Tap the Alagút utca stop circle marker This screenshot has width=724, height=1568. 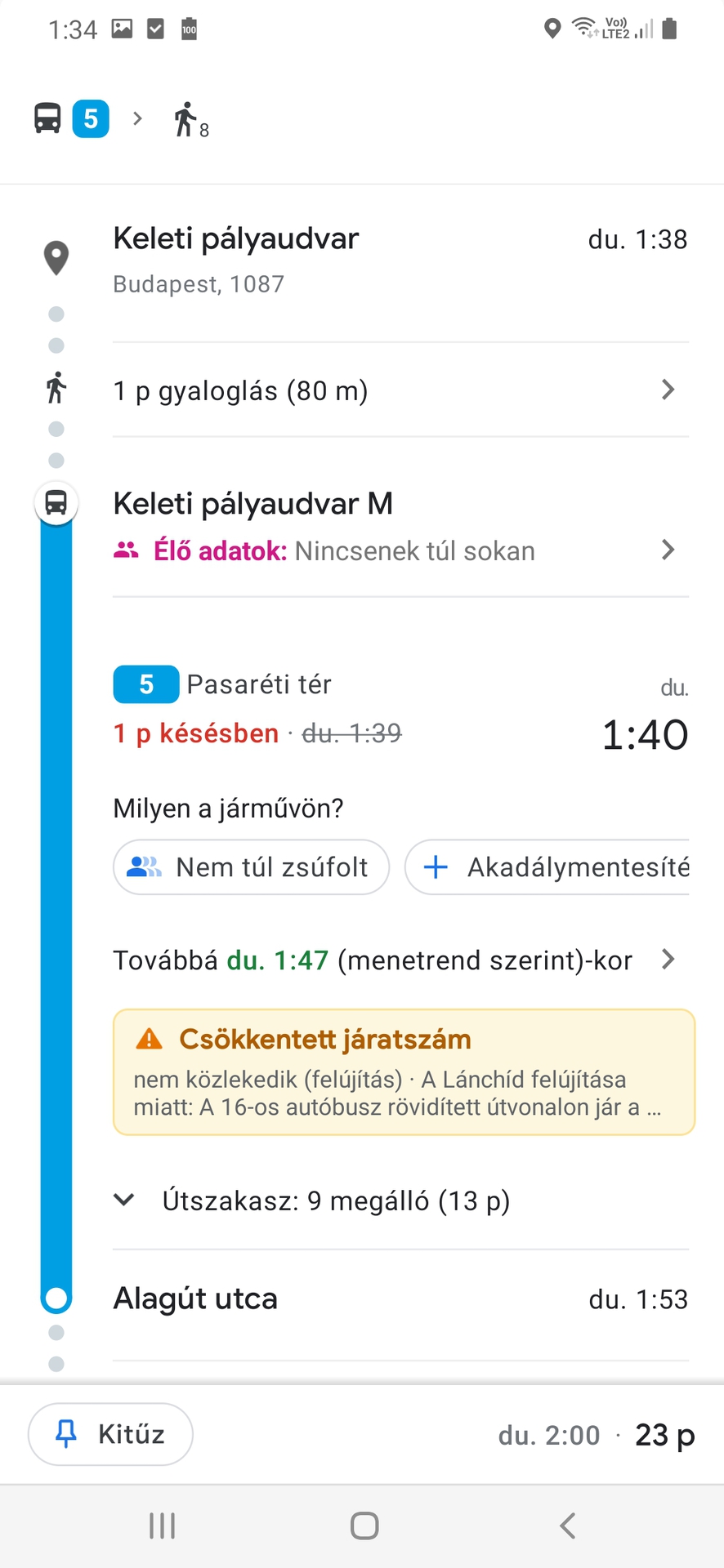click(56, 1298)
